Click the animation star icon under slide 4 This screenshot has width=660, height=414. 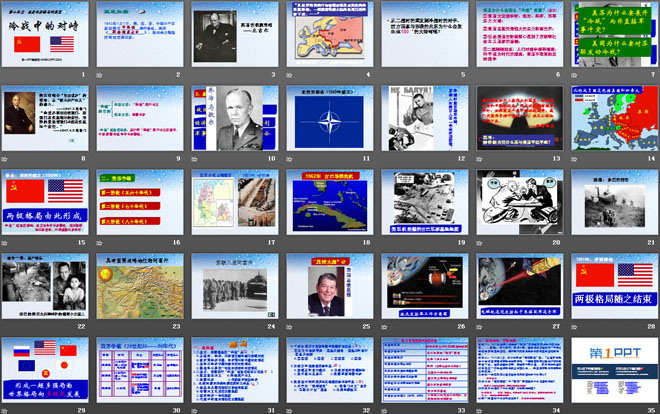pos(289,75)
